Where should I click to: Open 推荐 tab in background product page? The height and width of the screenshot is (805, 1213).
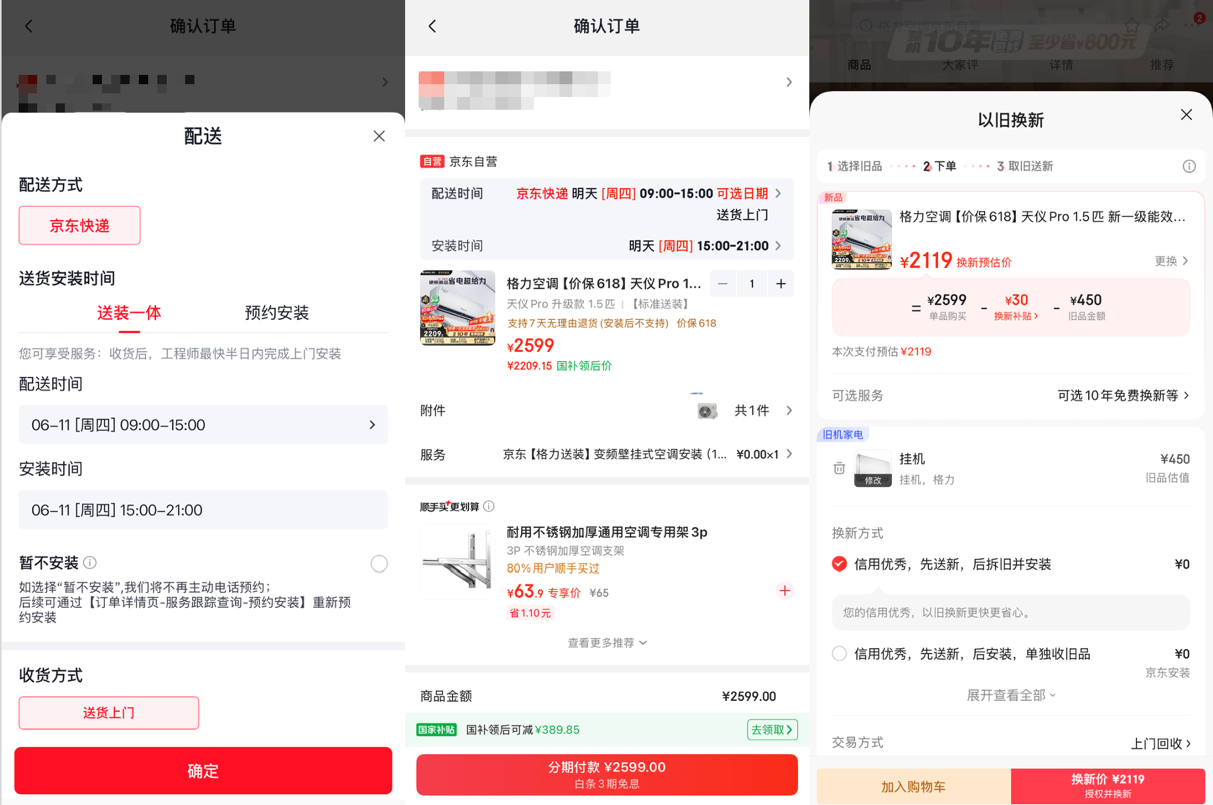pos(1161,65)
